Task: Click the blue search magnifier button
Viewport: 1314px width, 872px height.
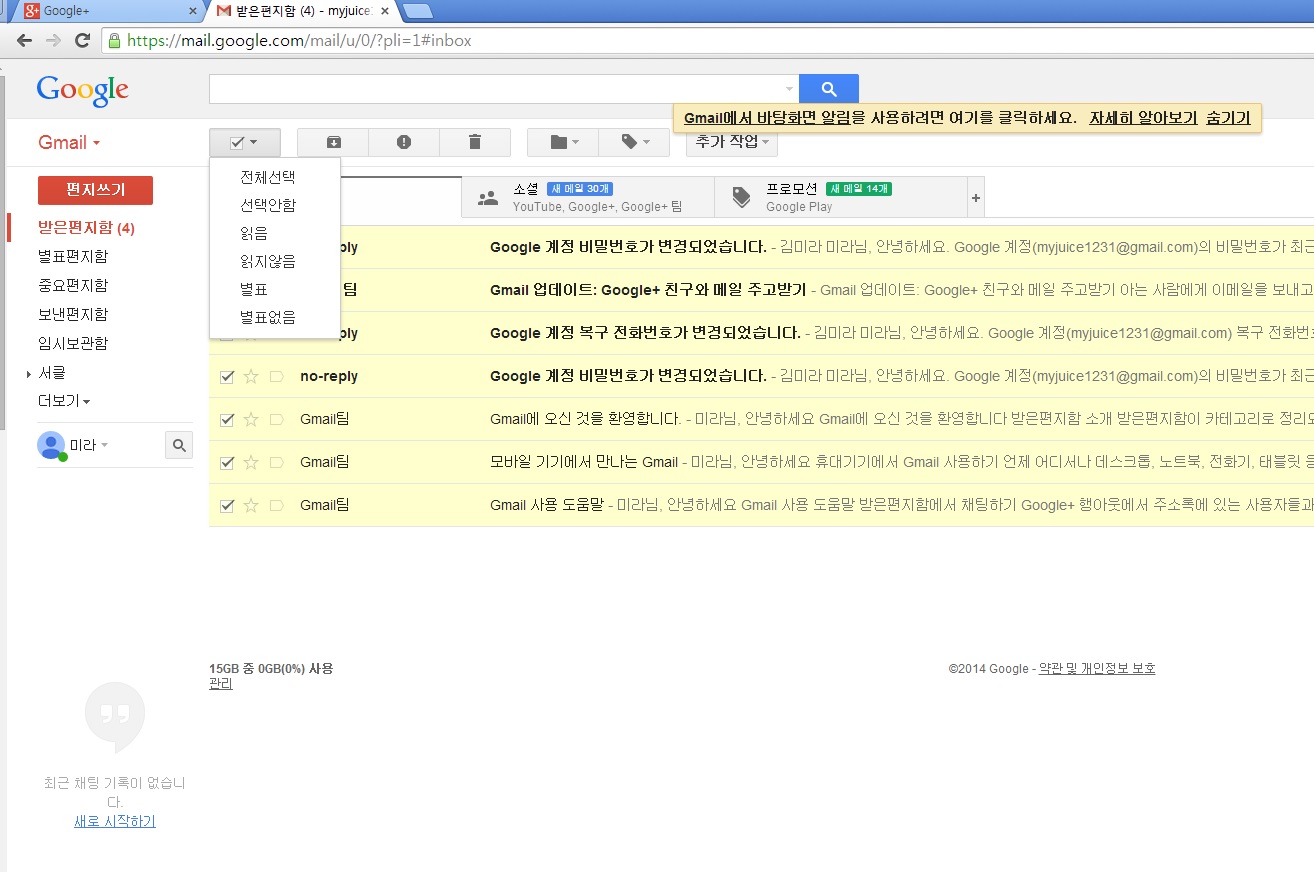Action: (829, 89)
